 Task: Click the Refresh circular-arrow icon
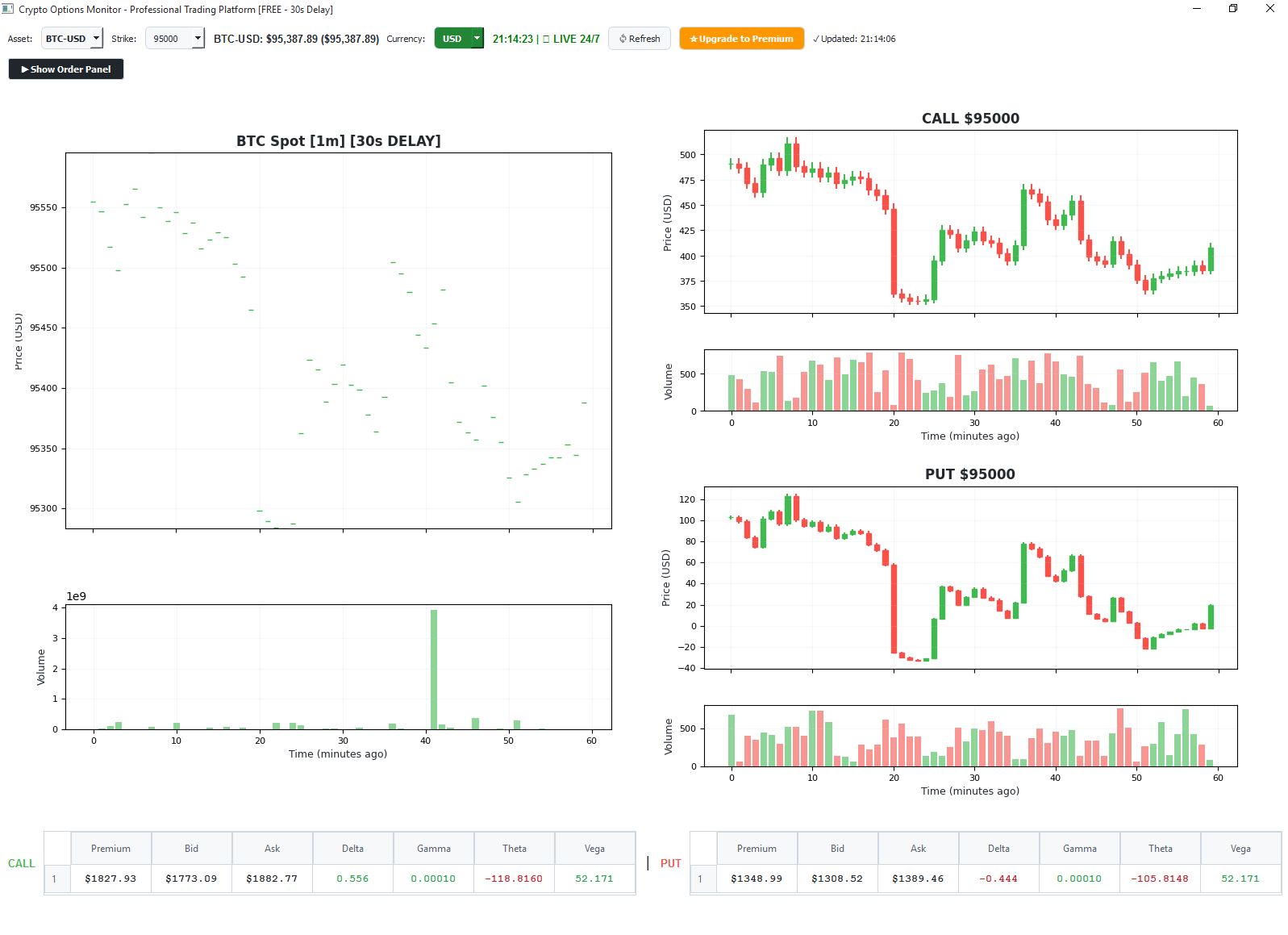coord(622,38)
